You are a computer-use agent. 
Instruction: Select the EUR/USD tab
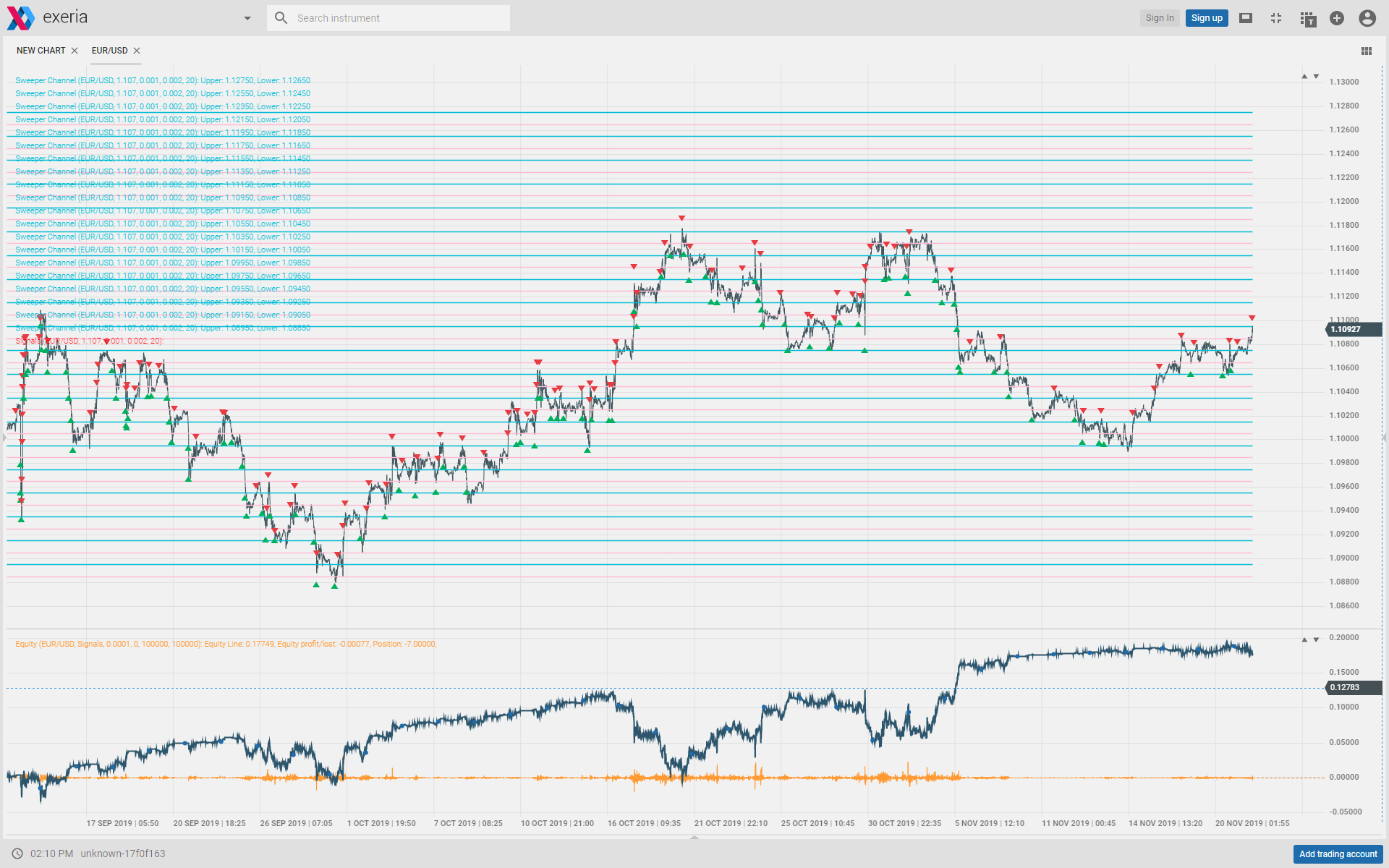tap(110, 51)
